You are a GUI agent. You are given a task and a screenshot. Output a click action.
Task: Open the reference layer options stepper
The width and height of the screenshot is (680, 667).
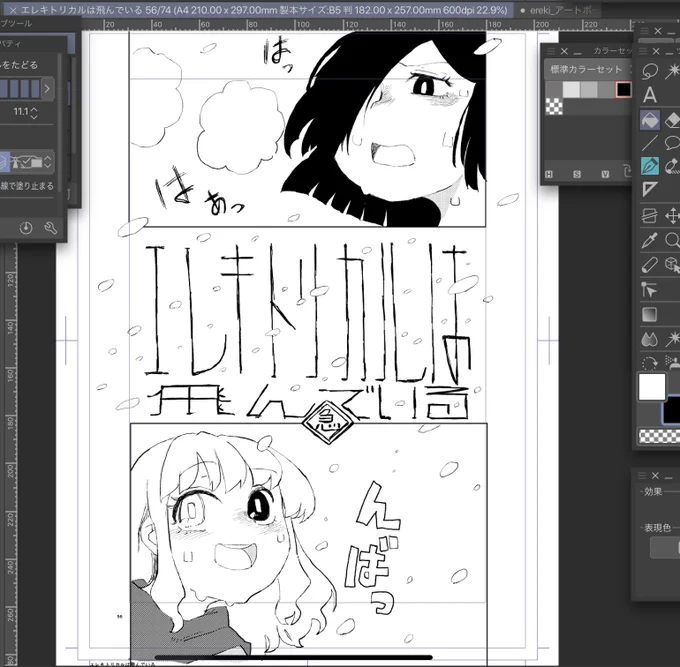click(x=48, y=162)
